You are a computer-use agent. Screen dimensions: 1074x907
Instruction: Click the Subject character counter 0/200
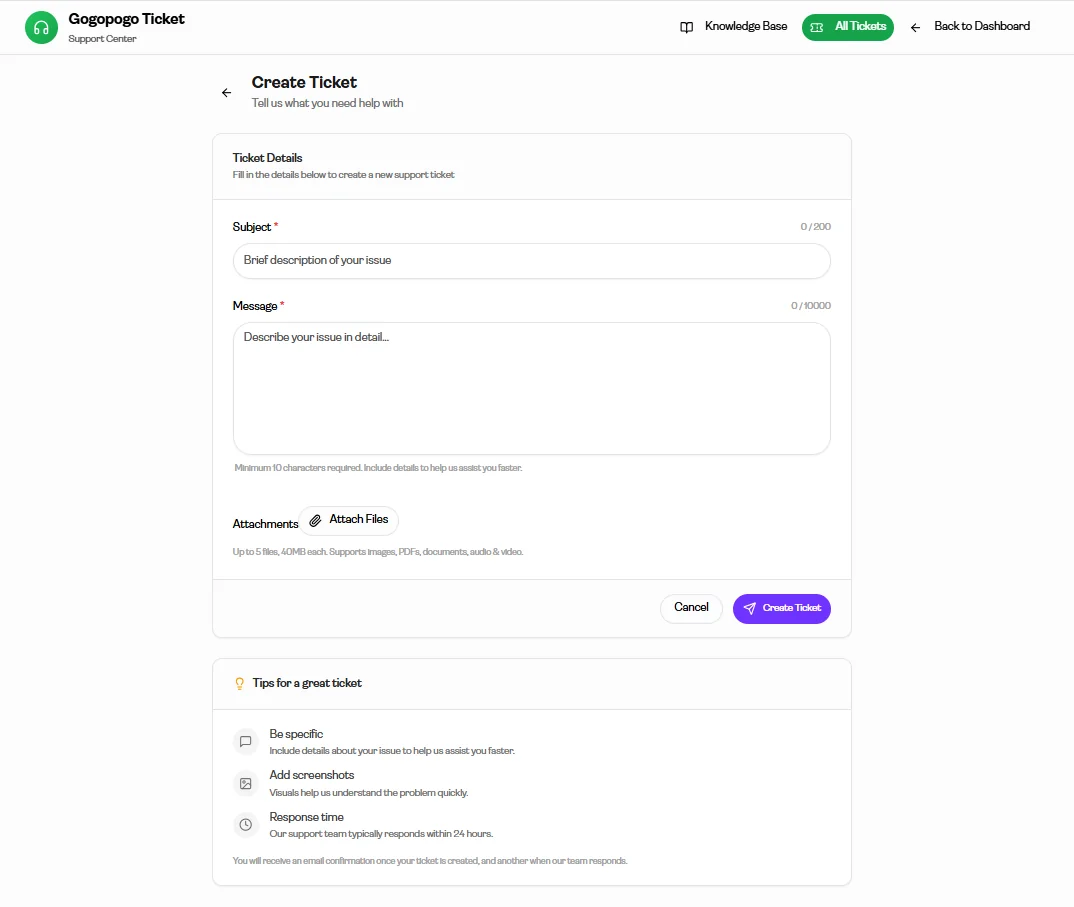[816, 227]
